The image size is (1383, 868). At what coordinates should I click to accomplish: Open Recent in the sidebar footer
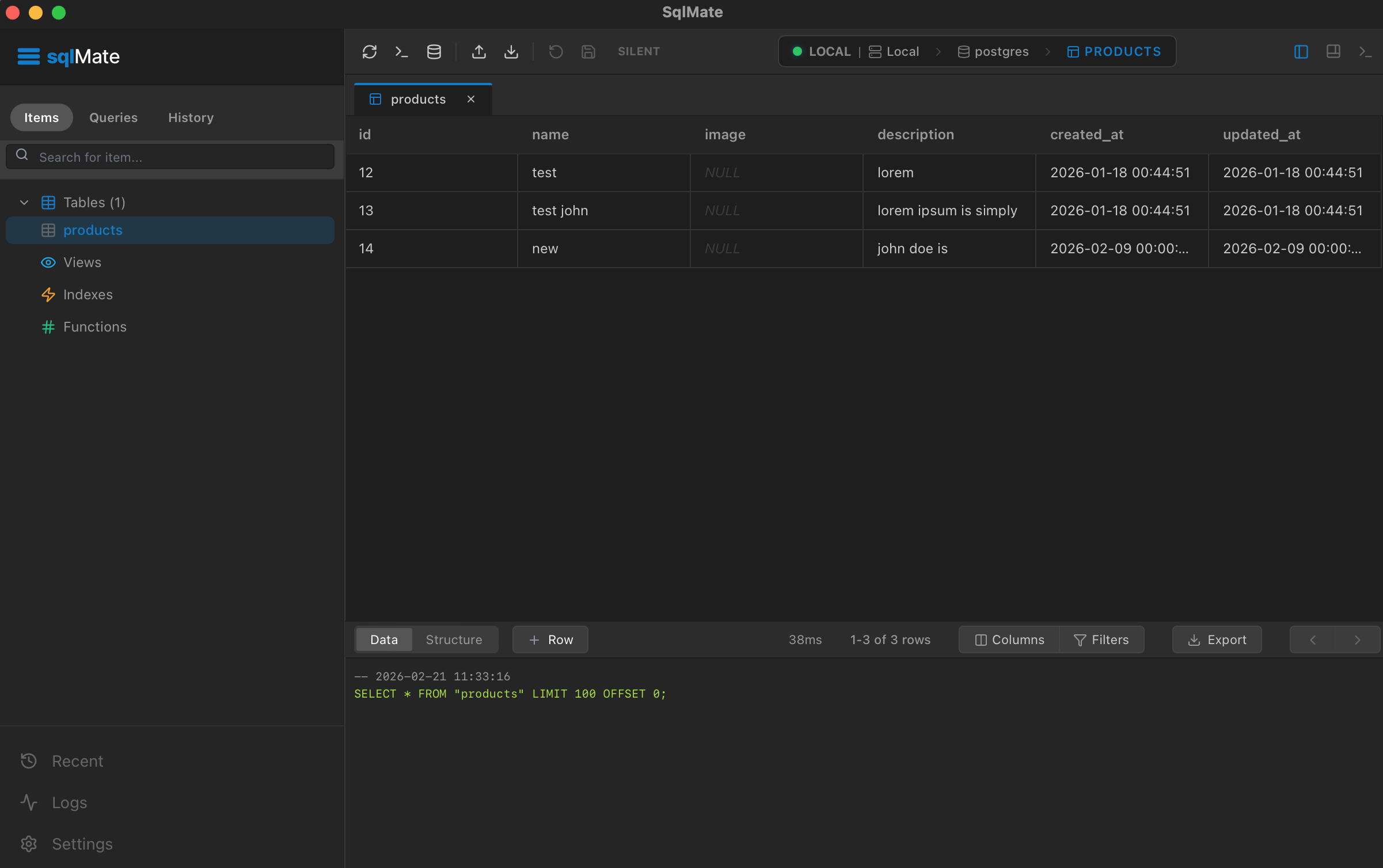click(62, 761)
